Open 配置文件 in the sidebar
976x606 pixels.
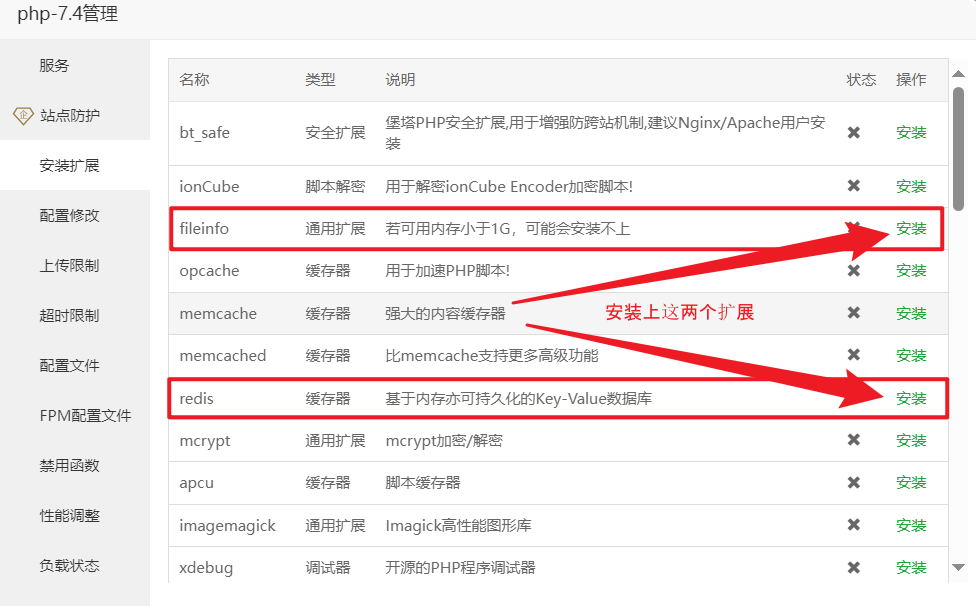tap(70, 365)
